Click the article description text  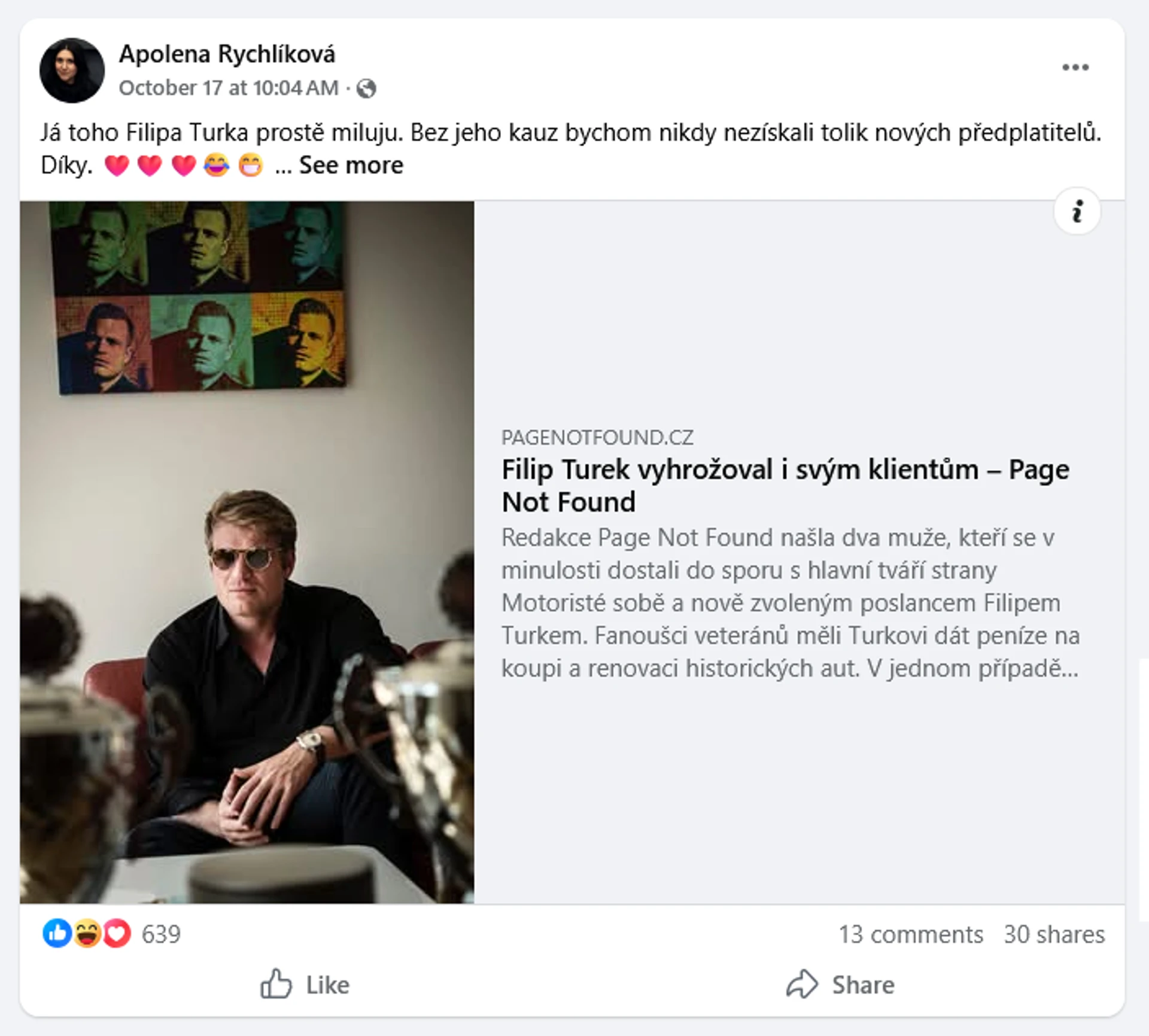(x=790, y=602)
